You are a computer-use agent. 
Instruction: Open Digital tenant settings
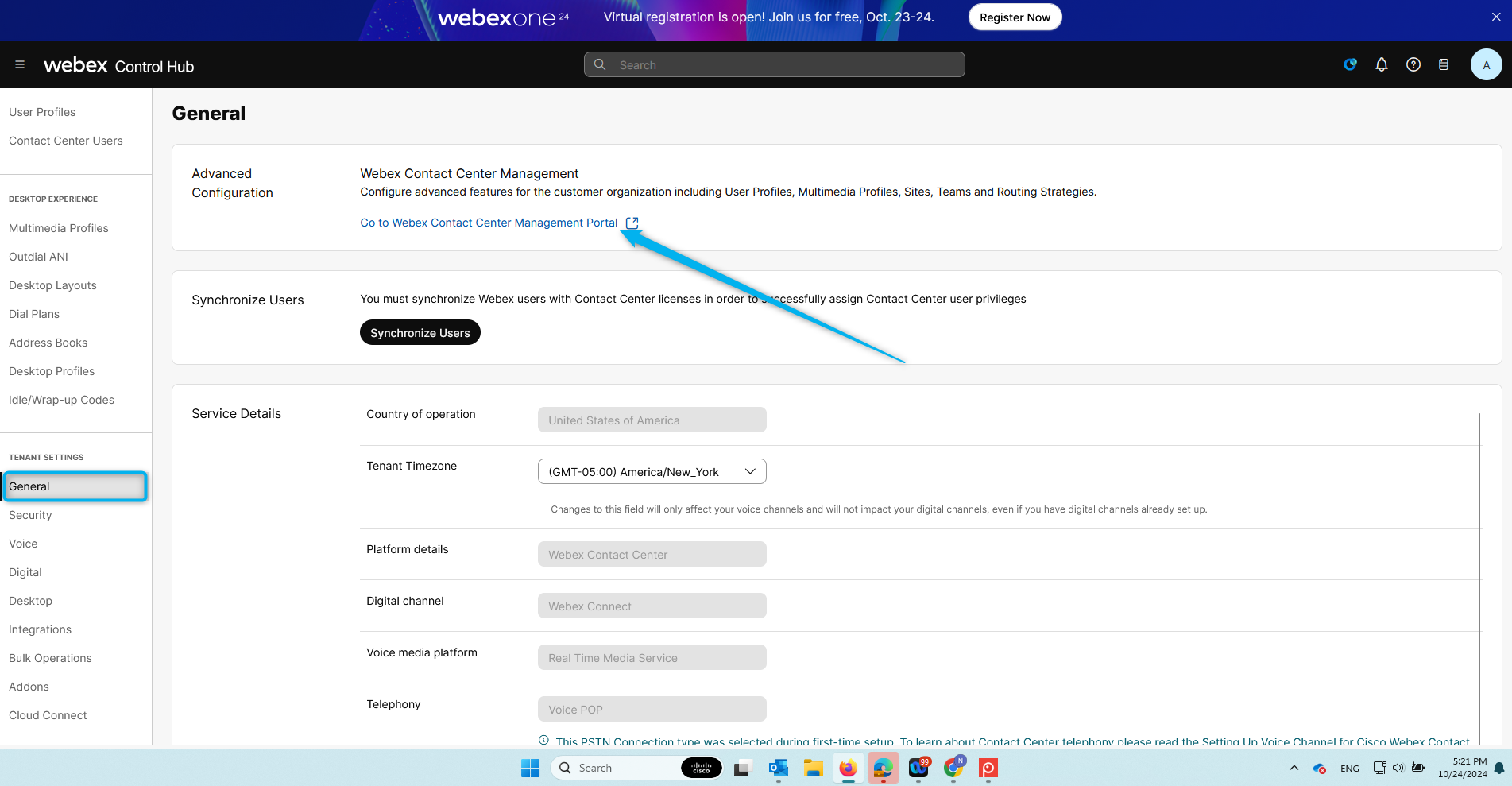(25, 572)
